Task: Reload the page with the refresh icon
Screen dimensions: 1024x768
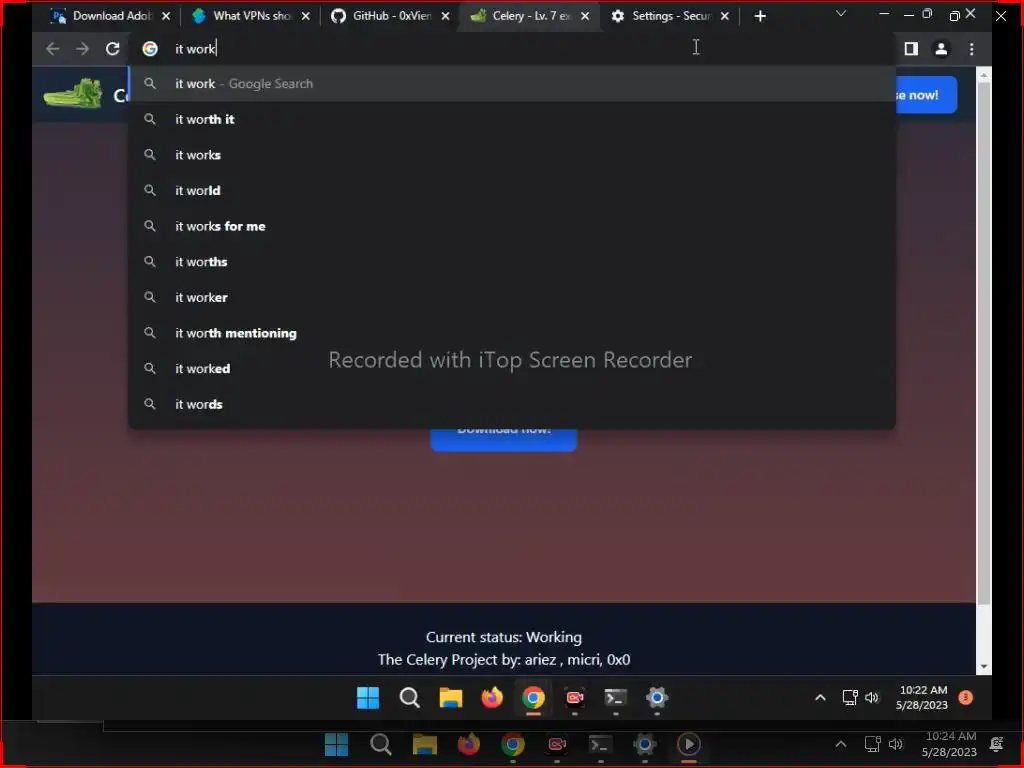Action: (x=112, y=49)
